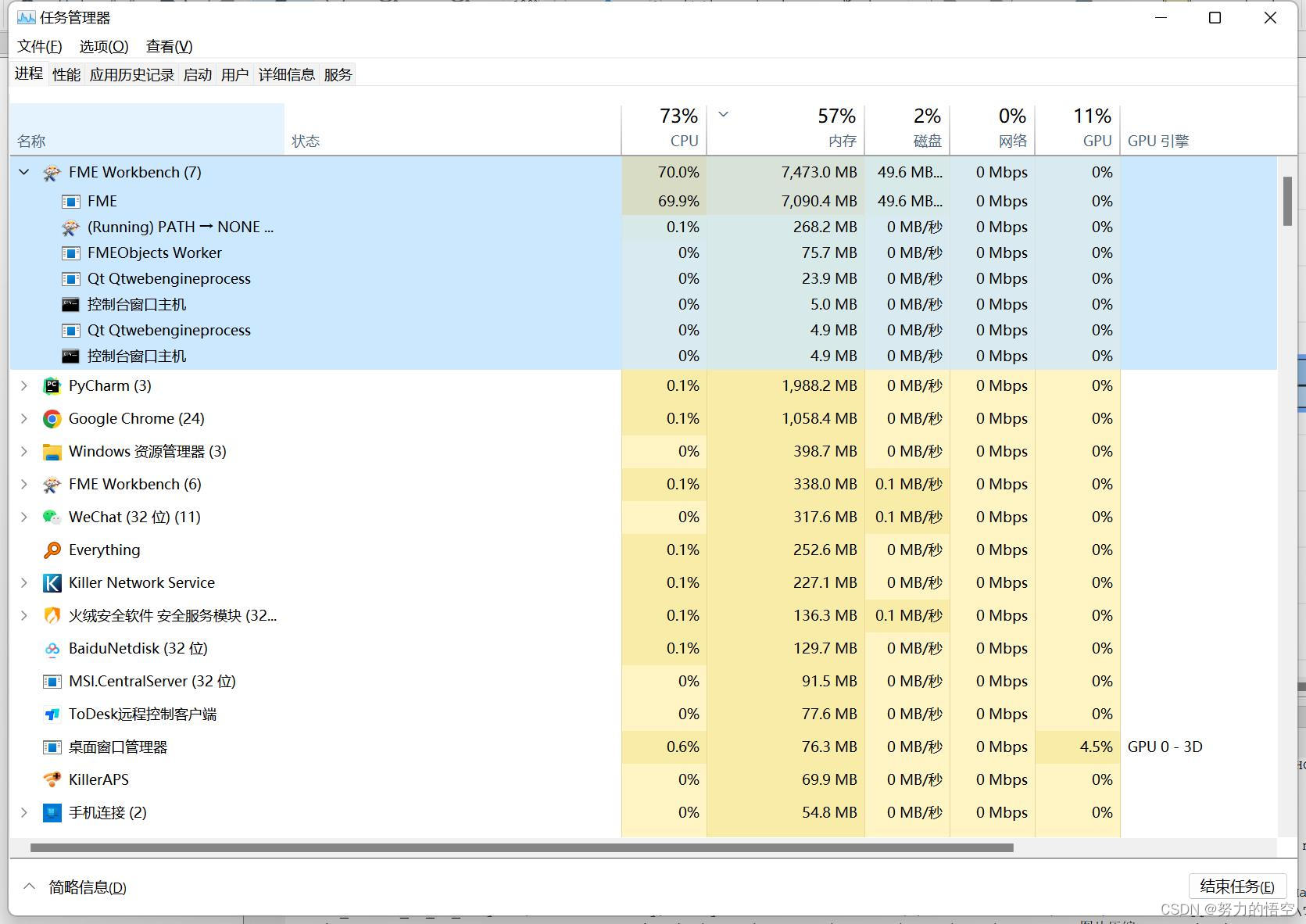
Task: Click the 5.0 MB 控制台窗口主机 icon
Action: tap(70, 305)
